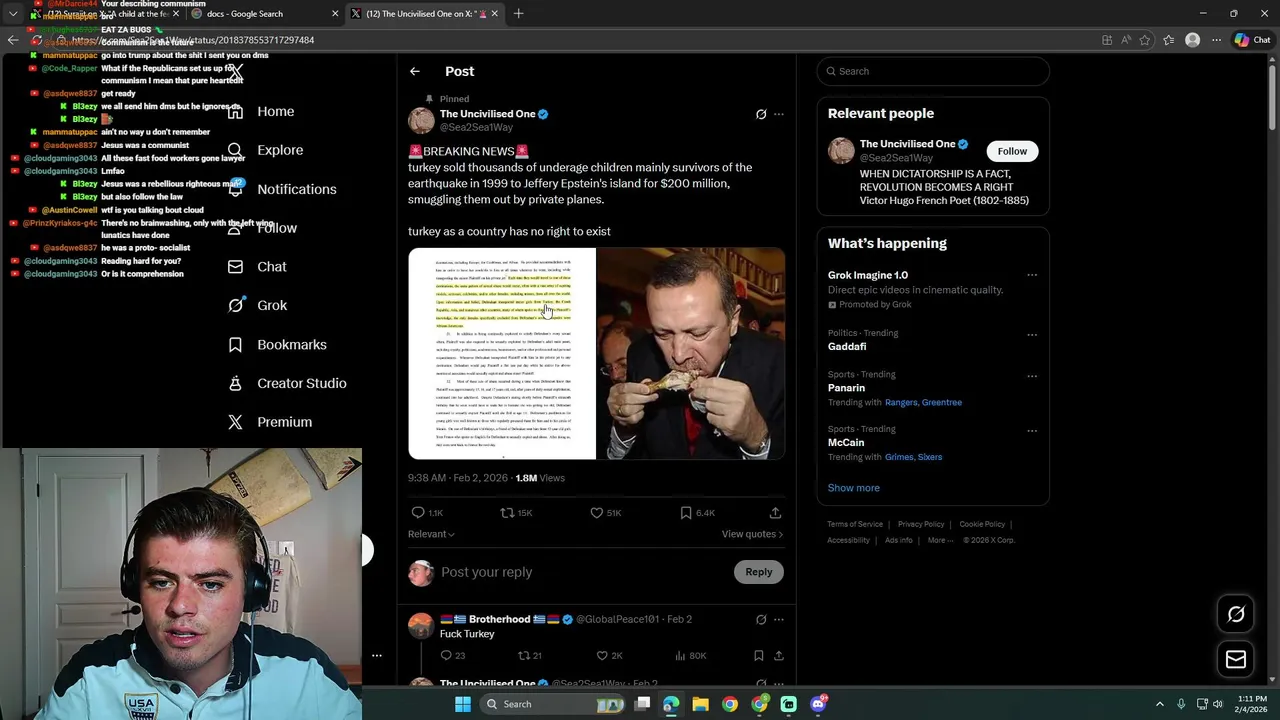Open the McCain trending topic
1280x720 pixels.
click(x=846, y=442)
